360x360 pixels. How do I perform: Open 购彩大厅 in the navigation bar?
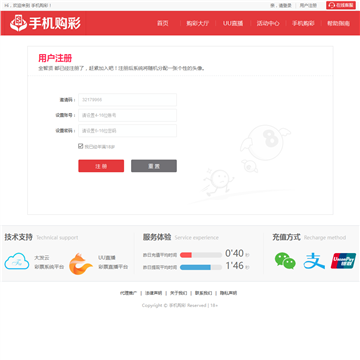pyautogui.click(x=197, y=23)
